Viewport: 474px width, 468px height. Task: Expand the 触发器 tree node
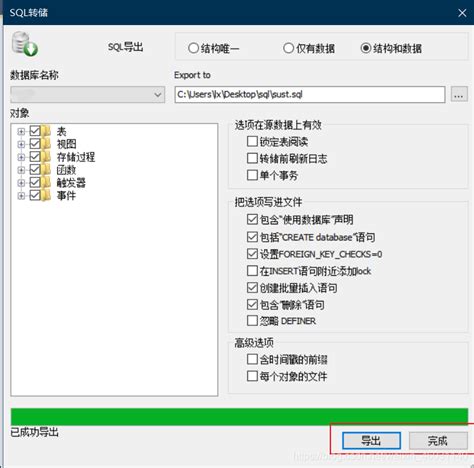21,183
